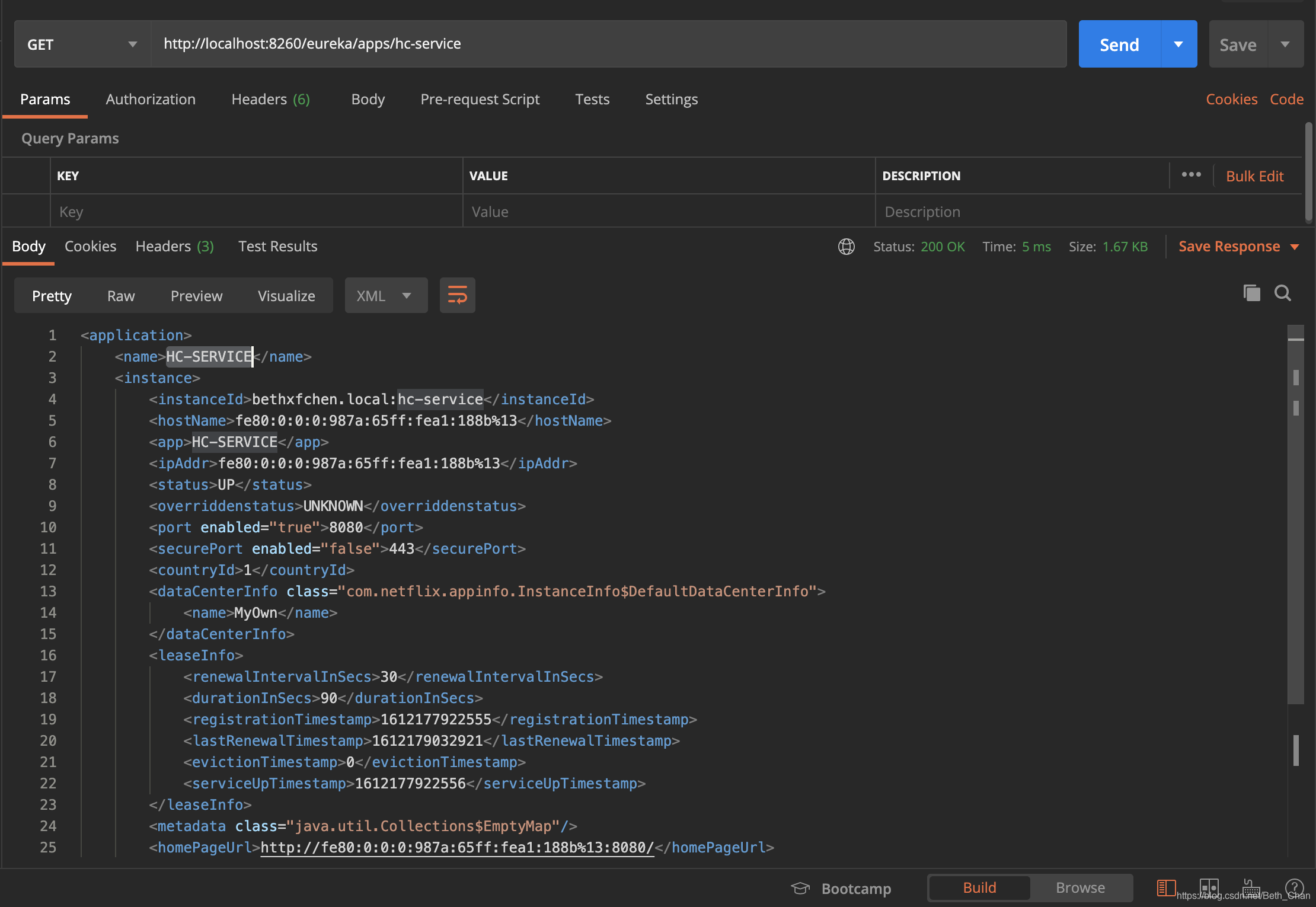
Task: Switch to Browse mode
Action: point(1080,887)
